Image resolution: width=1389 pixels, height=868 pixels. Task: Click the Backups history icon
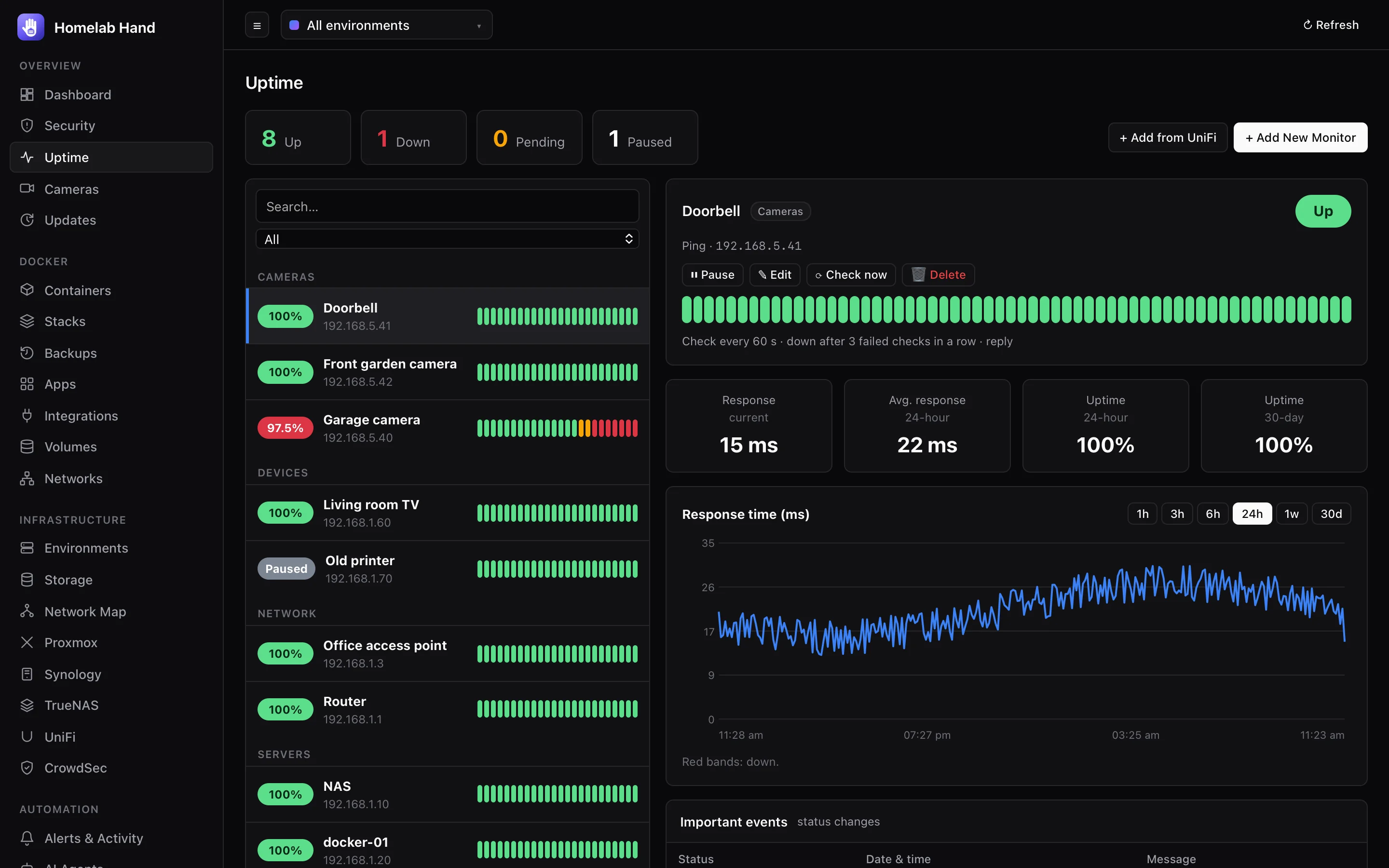[x=27, y=353]
